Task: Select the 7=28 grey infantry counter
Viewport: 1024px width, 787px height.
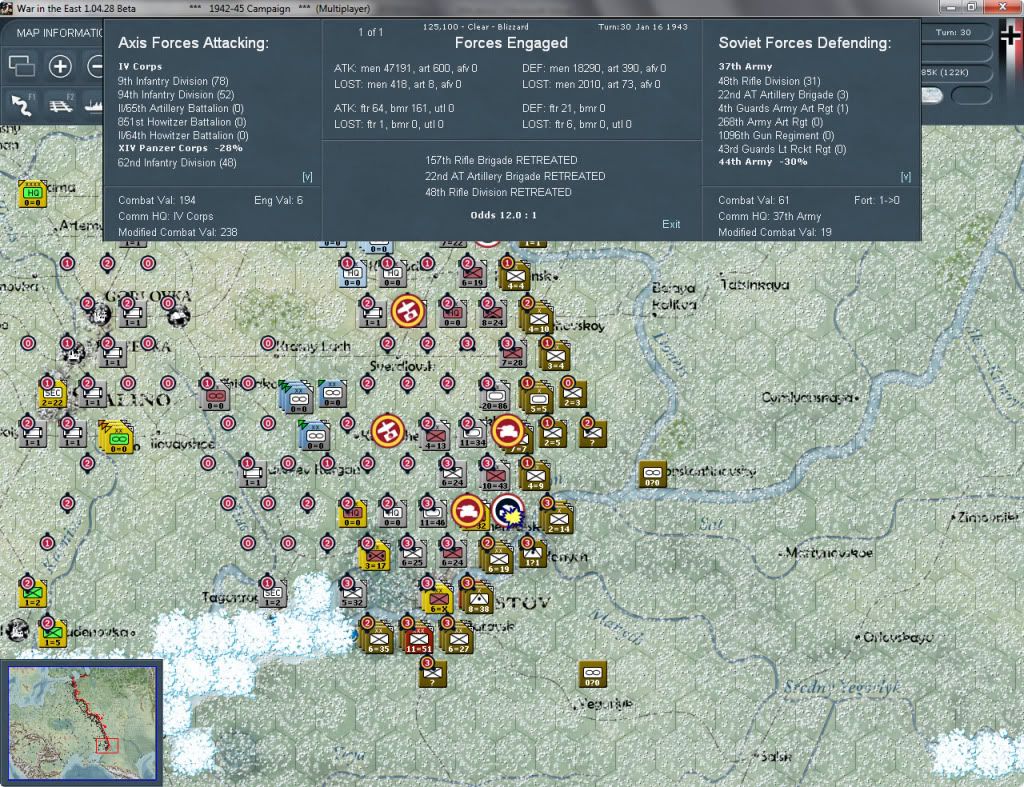Action: click(x=513, y=354)
